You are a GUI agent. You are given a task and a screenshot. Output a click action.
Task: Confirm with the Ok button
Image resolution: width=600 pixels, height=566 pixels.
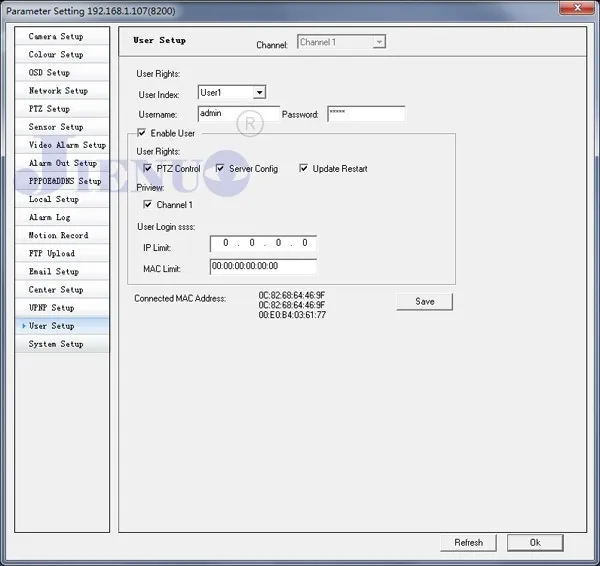(x=535, y=543)
